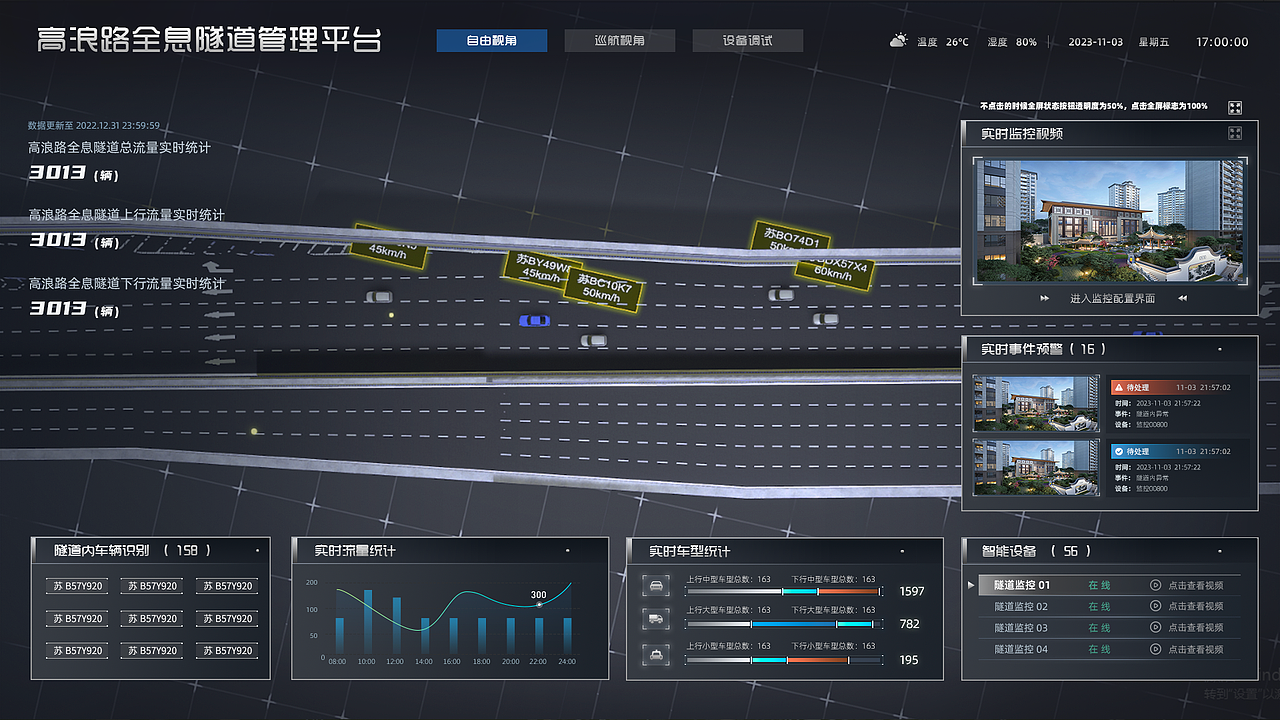Open 点击查看视频 for 隧道监控 01
1280x720 pixels.
tap(1195, 585)
